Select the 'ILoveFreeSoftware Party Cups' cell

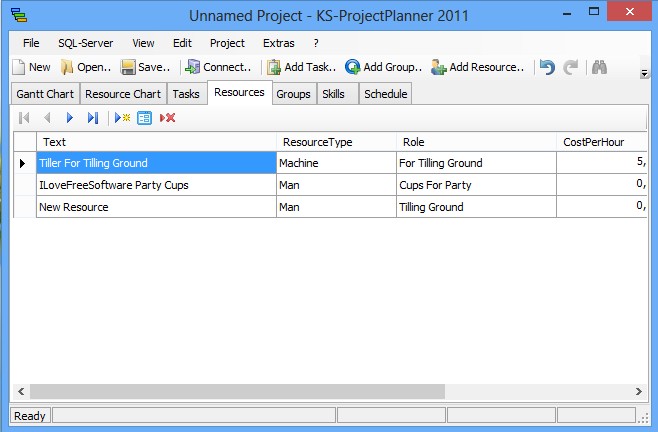click(157, 185)
